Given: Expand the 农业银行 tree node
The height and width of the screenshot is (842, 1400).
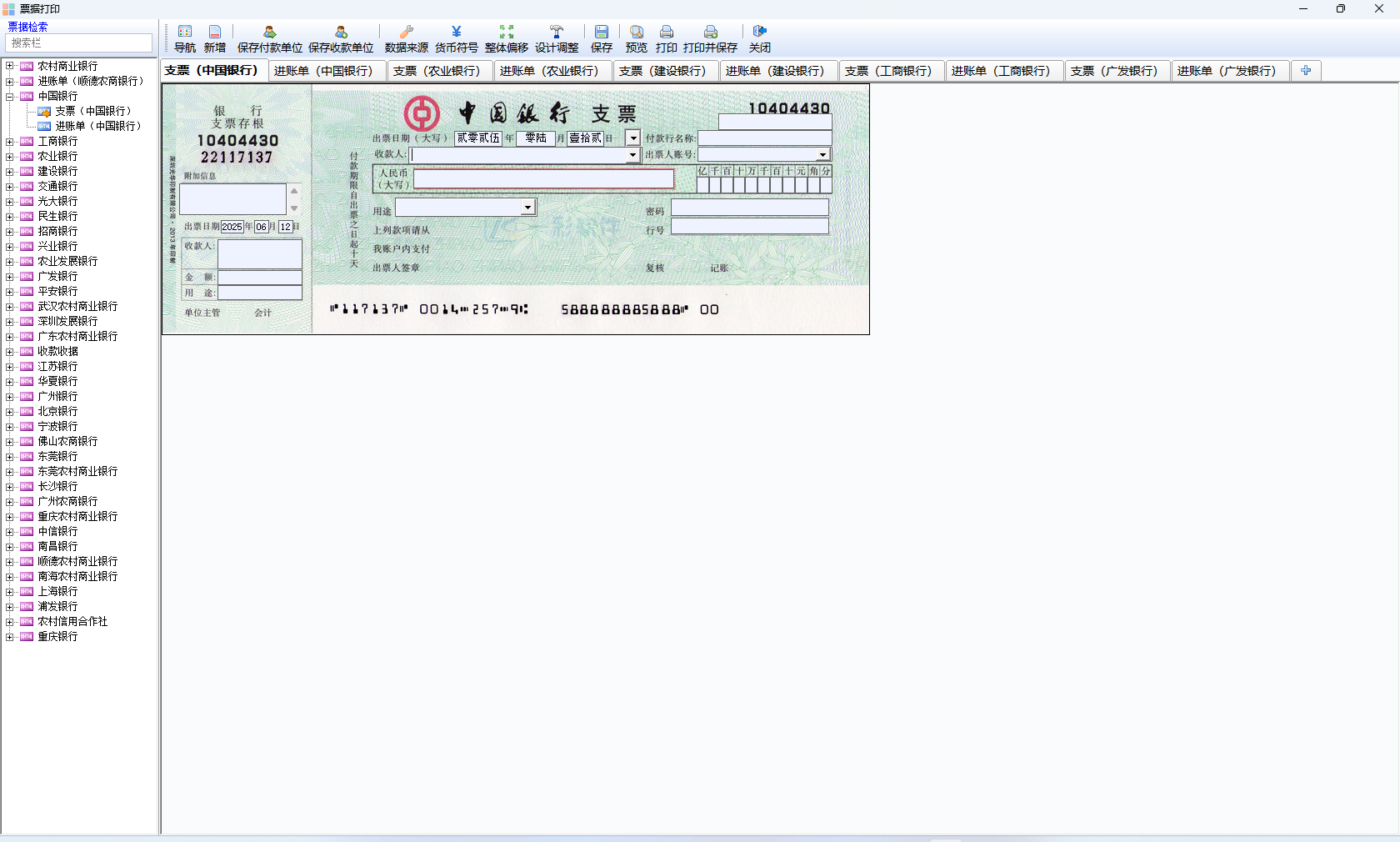Looking at the screenshot, I should (10, 156).
